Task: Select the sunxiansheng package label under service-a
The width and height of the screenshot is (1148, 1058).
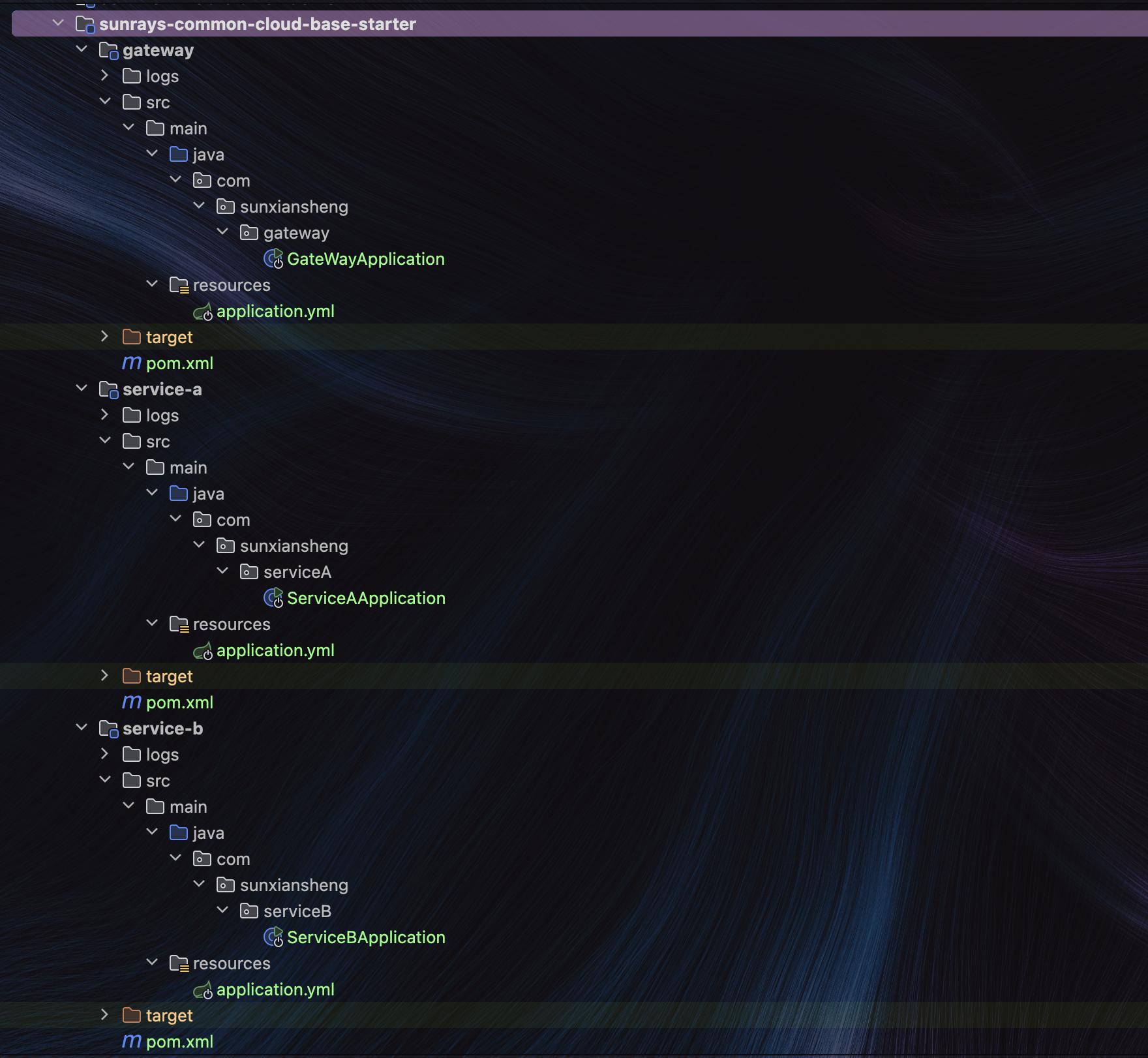Action: (x=294, y=546)
